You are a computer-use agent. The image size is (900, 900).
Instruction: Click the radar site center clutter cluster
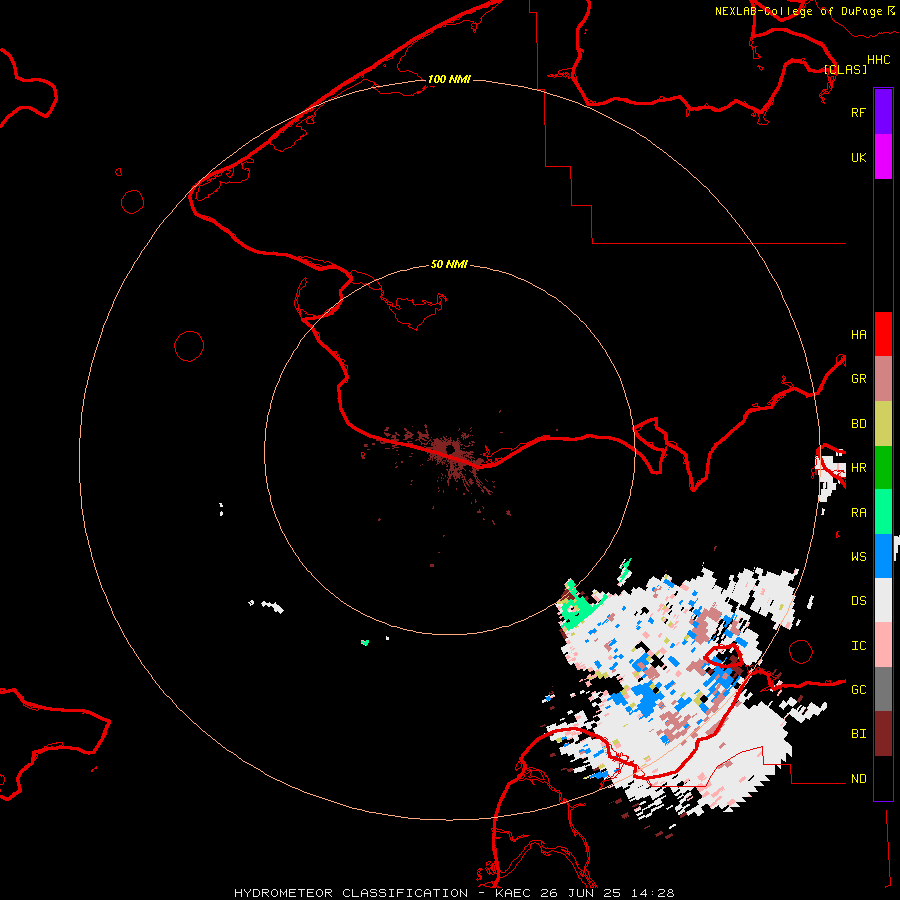tap(449, 449)
